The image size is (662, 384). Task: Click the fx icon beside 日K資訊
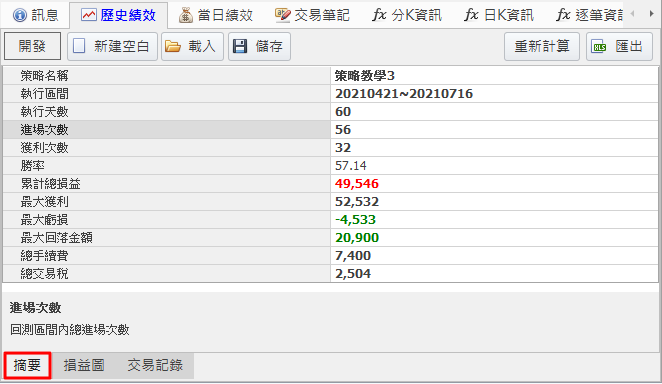tap(471, 15)
